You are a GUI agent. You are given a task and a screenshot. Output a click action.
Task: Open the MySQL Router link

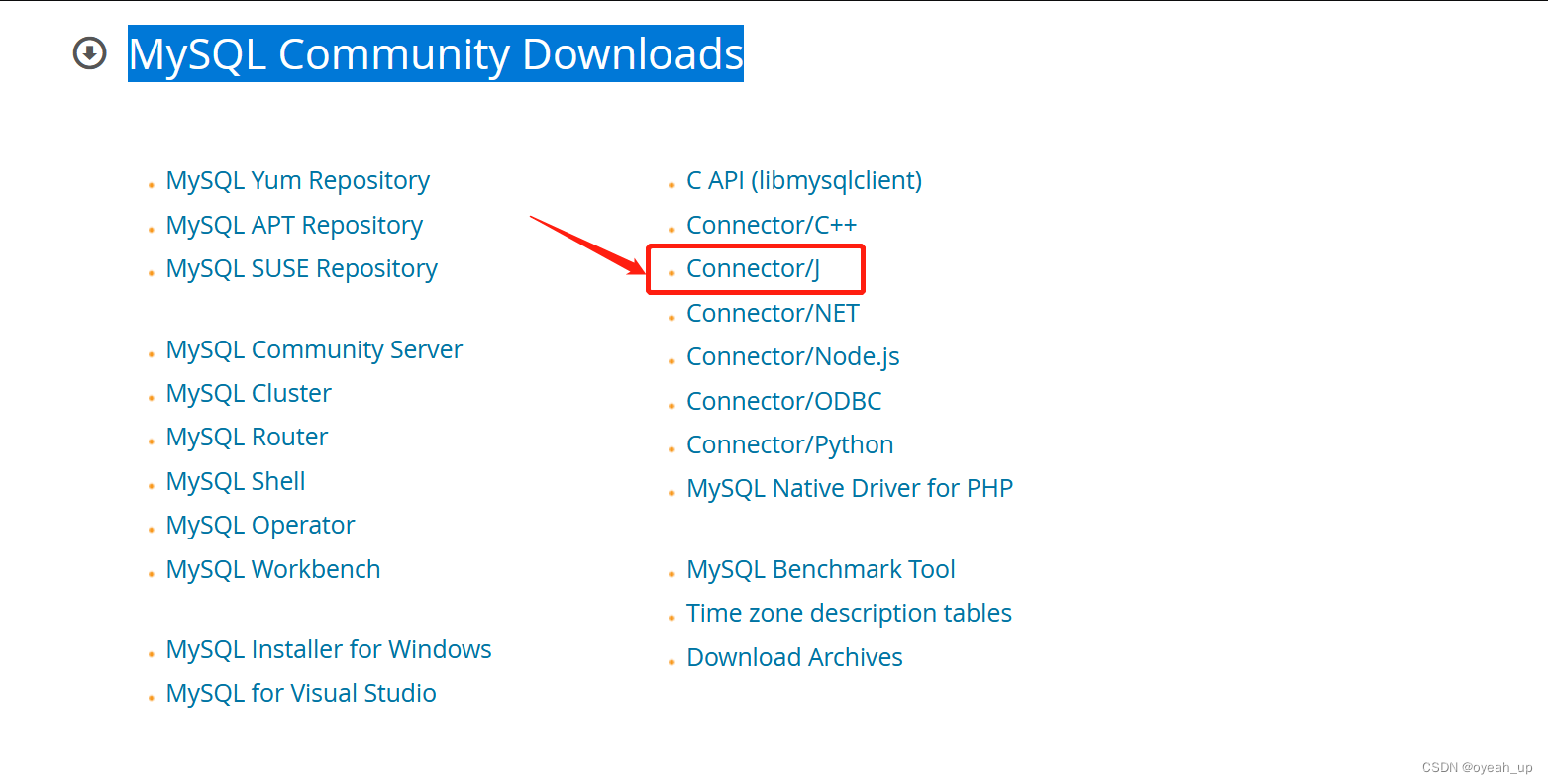(x=247, y=438)
